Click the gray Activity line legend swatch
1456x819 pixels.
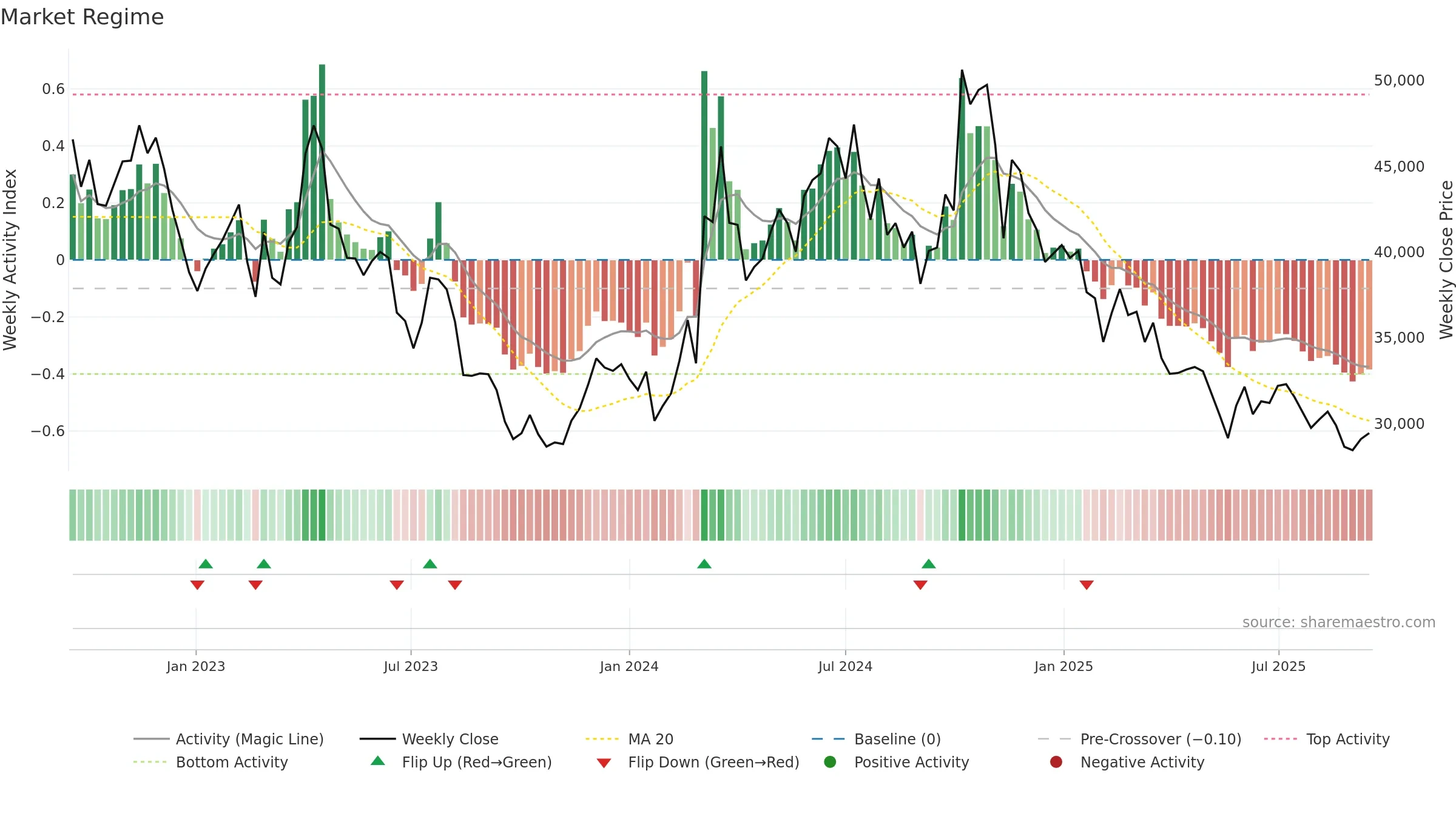click(x=152, y=739)
